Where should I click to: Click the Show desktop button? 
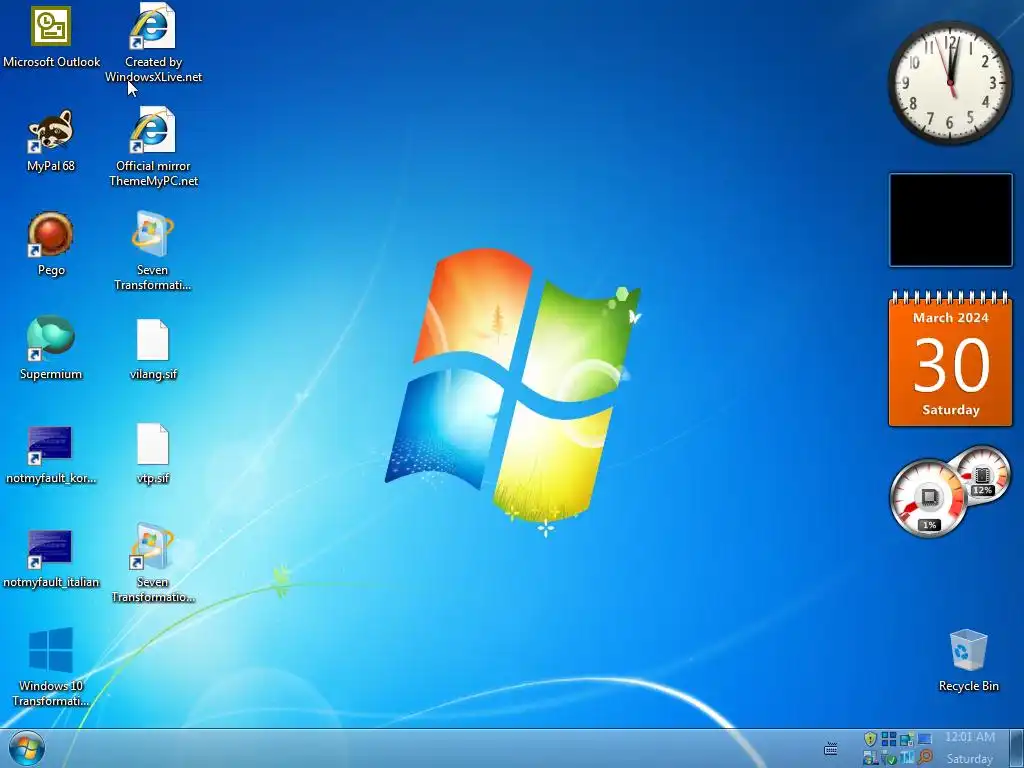tap(1016, 748)
